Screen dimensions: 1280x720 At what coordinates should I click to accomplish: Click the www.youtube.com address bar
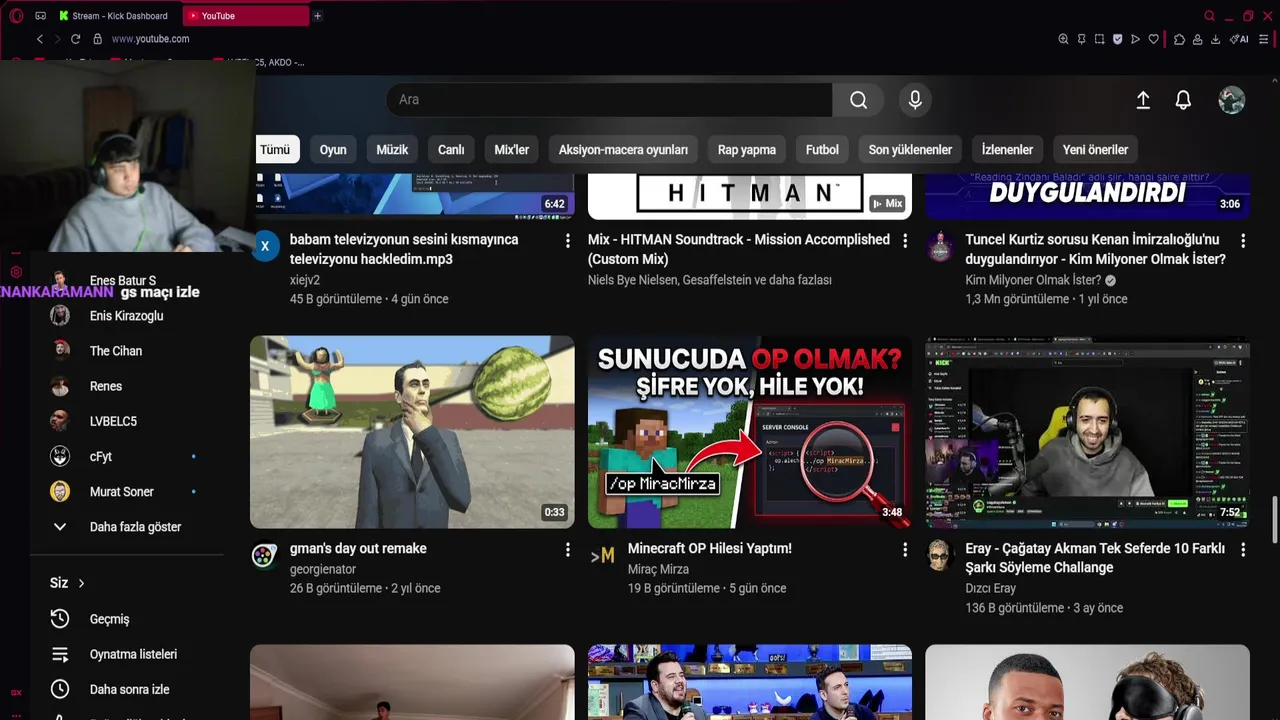click(x=150, y=39)
